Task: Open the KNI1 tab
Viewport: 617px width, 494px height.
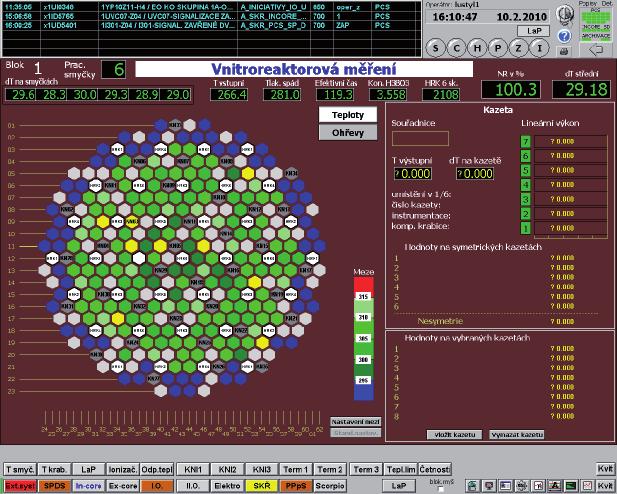Action: (x=193, y=469)
